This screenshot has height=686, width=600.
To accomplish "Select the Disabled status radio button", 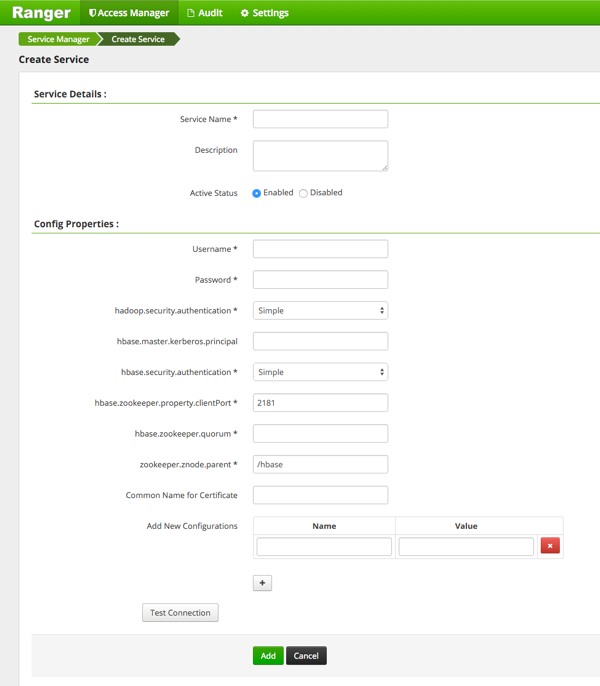I will tap(303, 193).
